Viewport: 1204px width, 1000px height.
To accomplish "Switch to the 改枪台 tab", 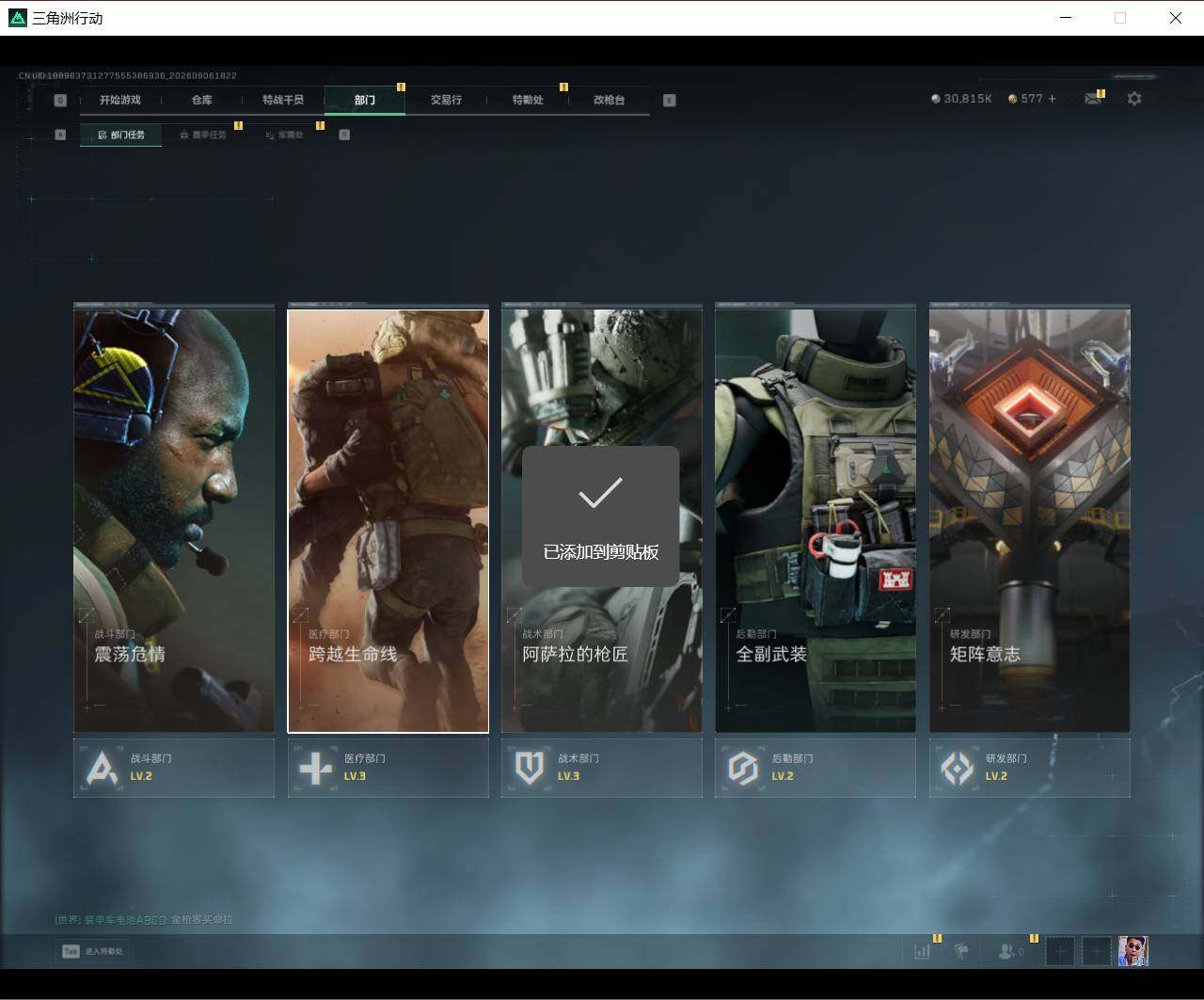I will click(609, 100).
